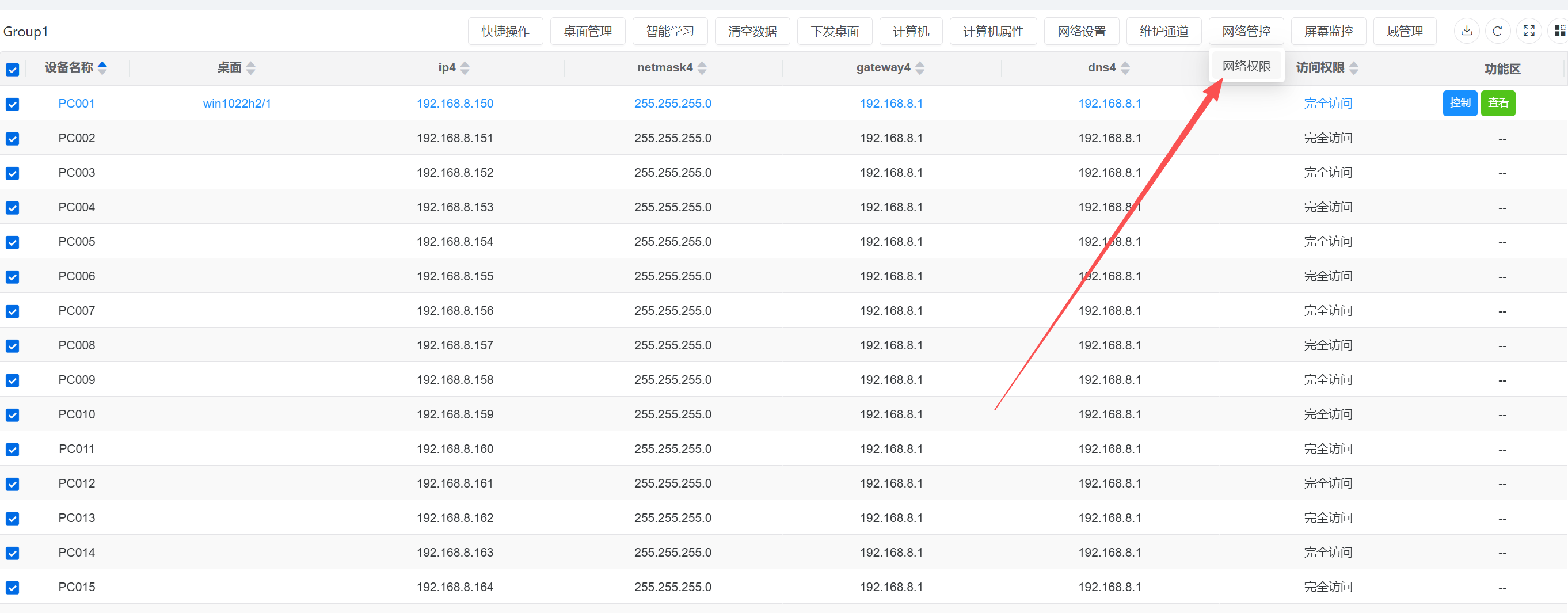Click the PC001 device name link
The image size is (1568, 613).
[x=77, y=104]
